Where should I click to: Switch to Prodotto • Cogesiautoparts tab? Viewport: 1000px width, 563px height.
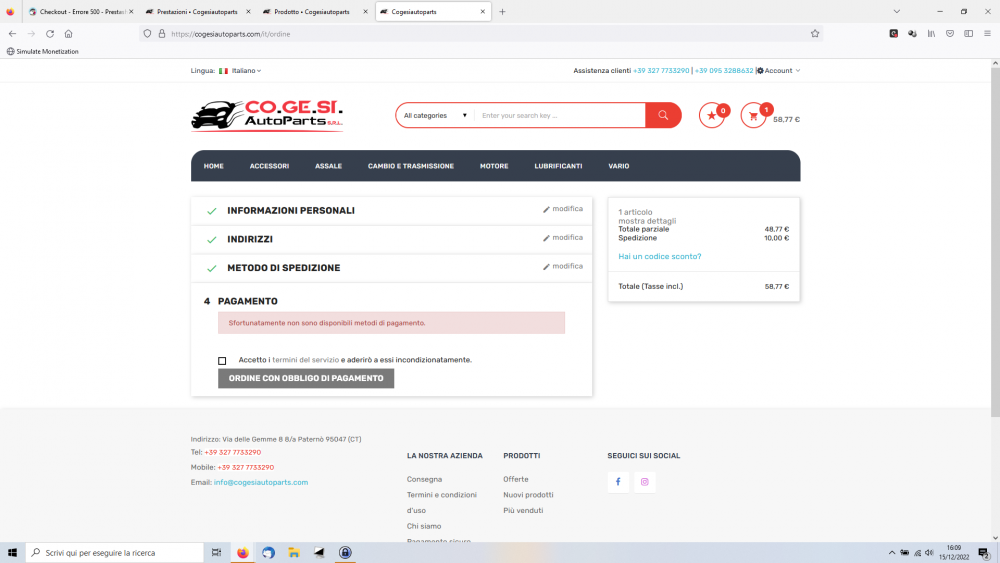312,11
